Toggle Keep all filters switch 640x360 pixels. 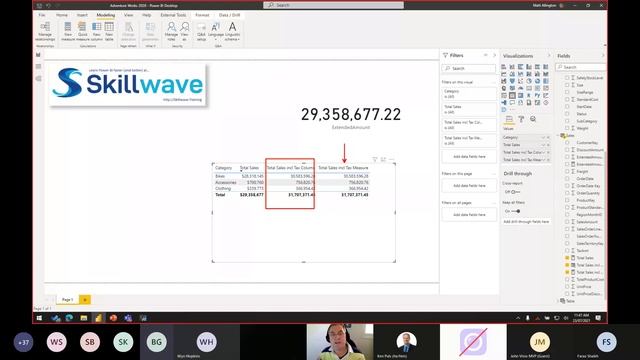tap(516, 211)
